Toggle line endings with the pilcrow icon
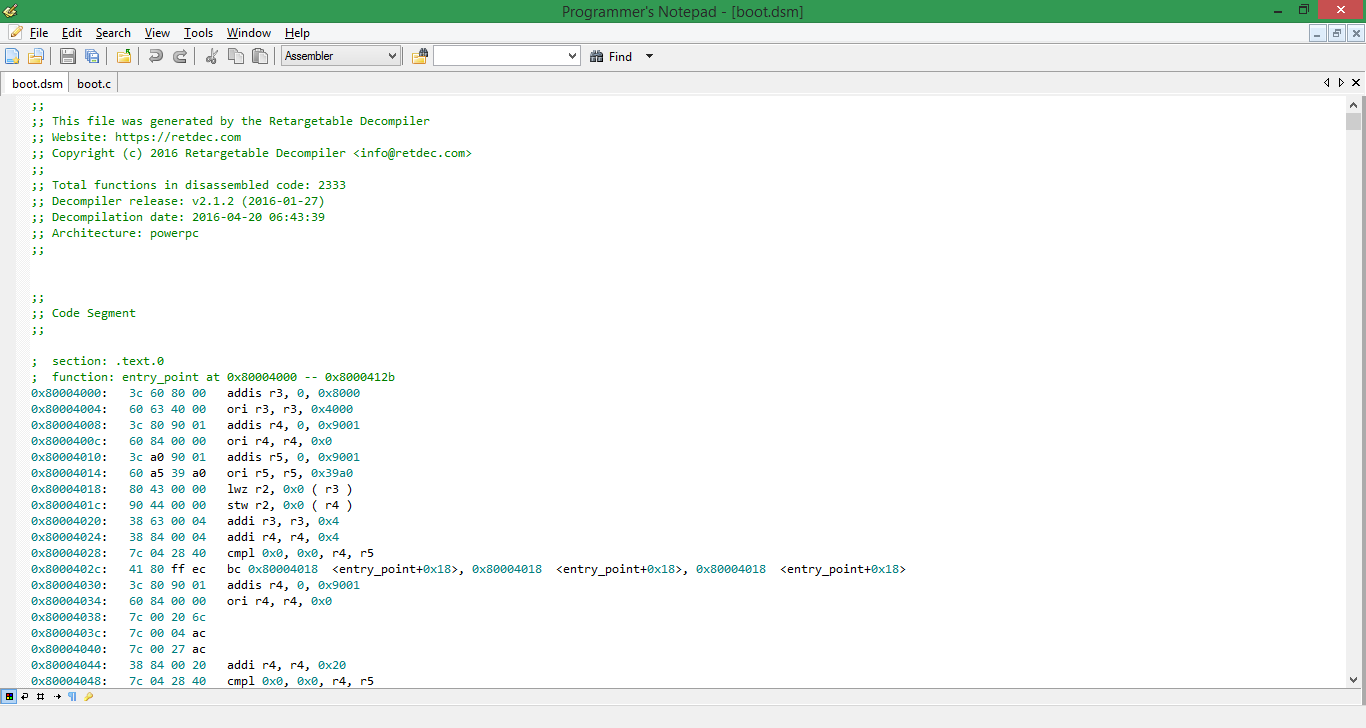 pos(72,696)
